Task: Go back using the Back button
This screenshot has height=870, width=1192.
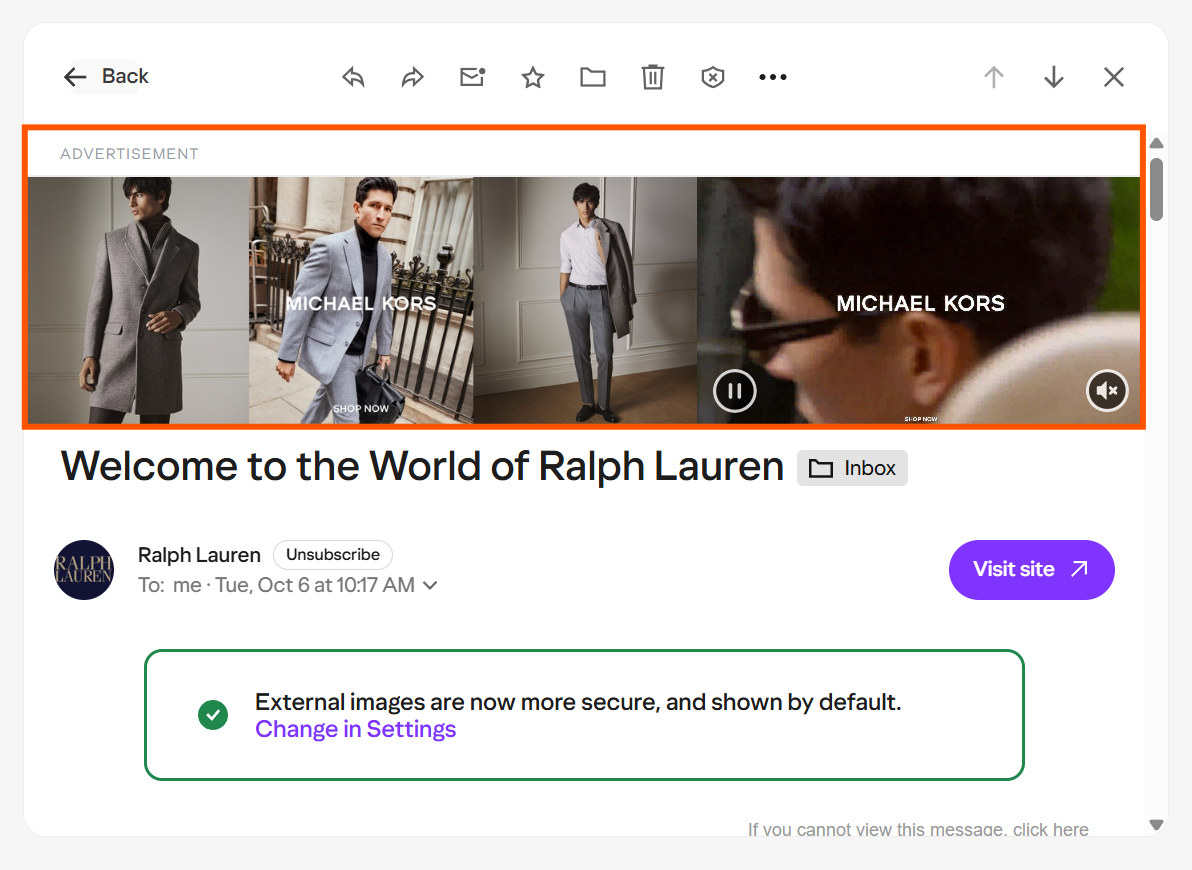Action: click(x=106, y=77)
